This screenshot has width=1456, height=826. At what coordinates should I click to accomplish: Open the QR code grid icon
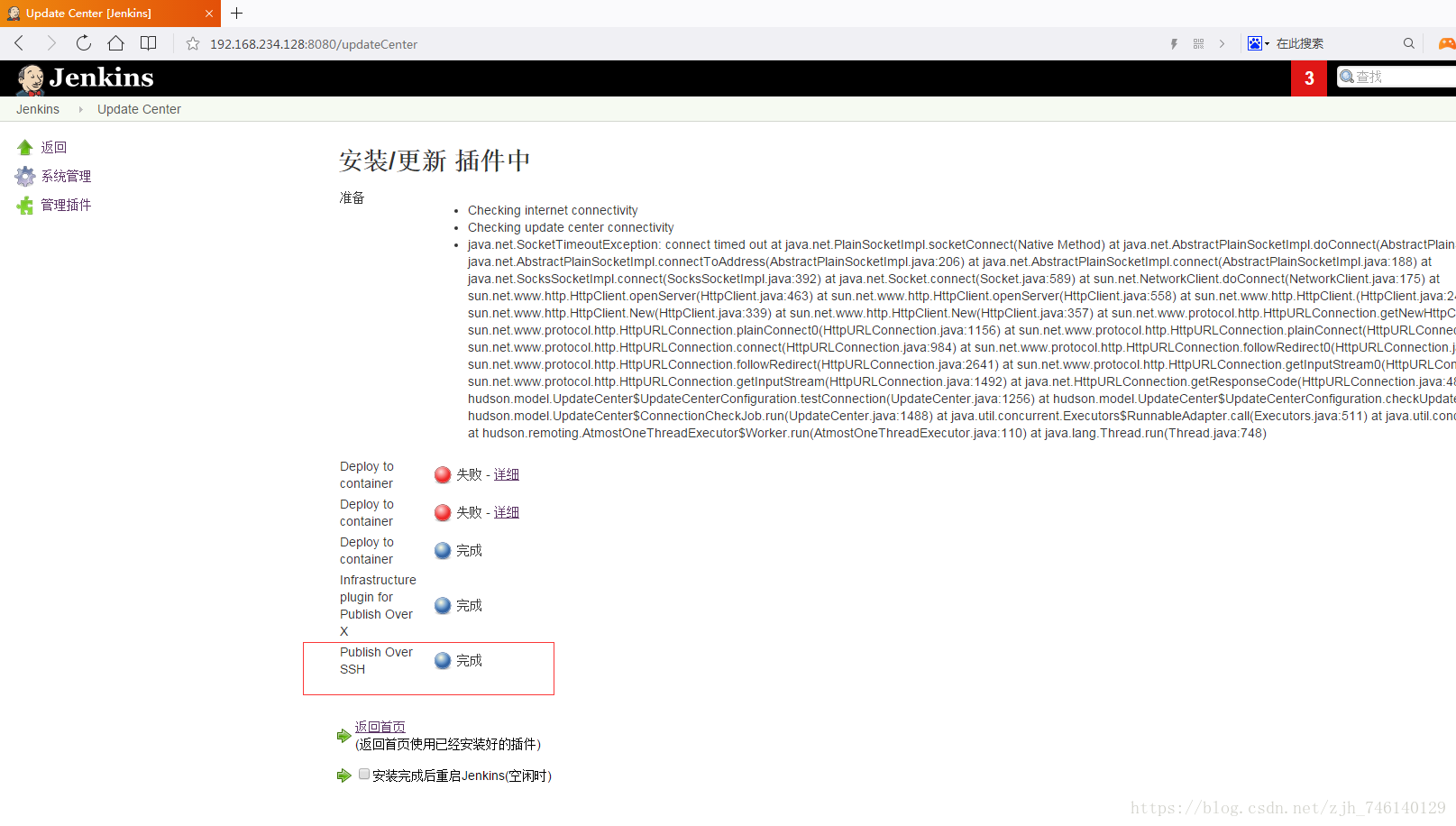pos(1198,43)
